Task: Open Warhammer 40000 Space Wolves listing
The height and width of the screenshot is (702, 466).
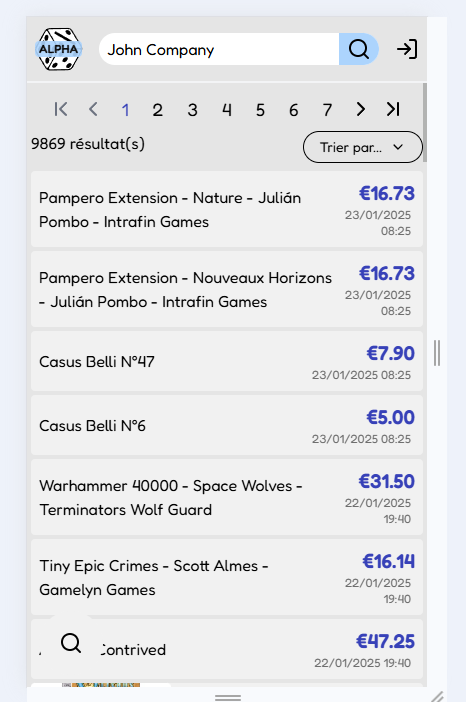Action: (x=227, y=497)
